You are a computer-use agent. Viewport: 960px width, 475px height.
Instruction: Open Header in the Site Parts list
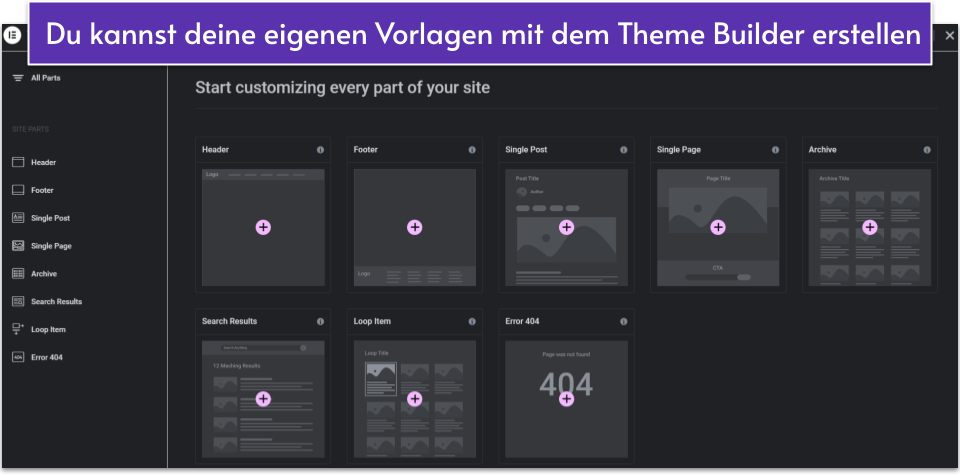[x=43, y=162]
